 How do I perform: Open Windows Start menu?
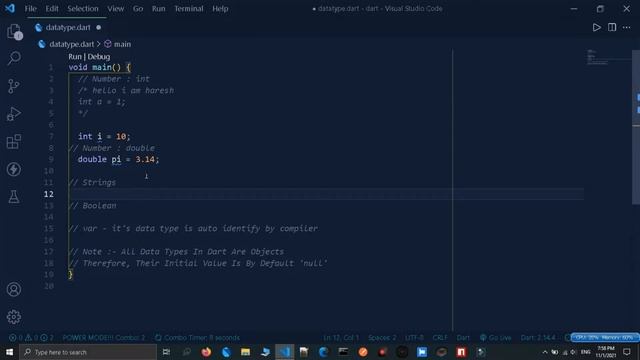(x=9, y=352)
